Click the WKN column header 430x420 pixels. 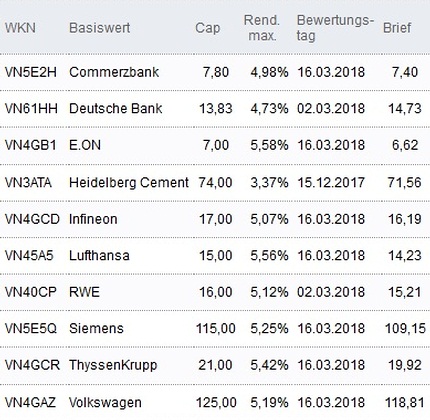click(x=20, y=28)
